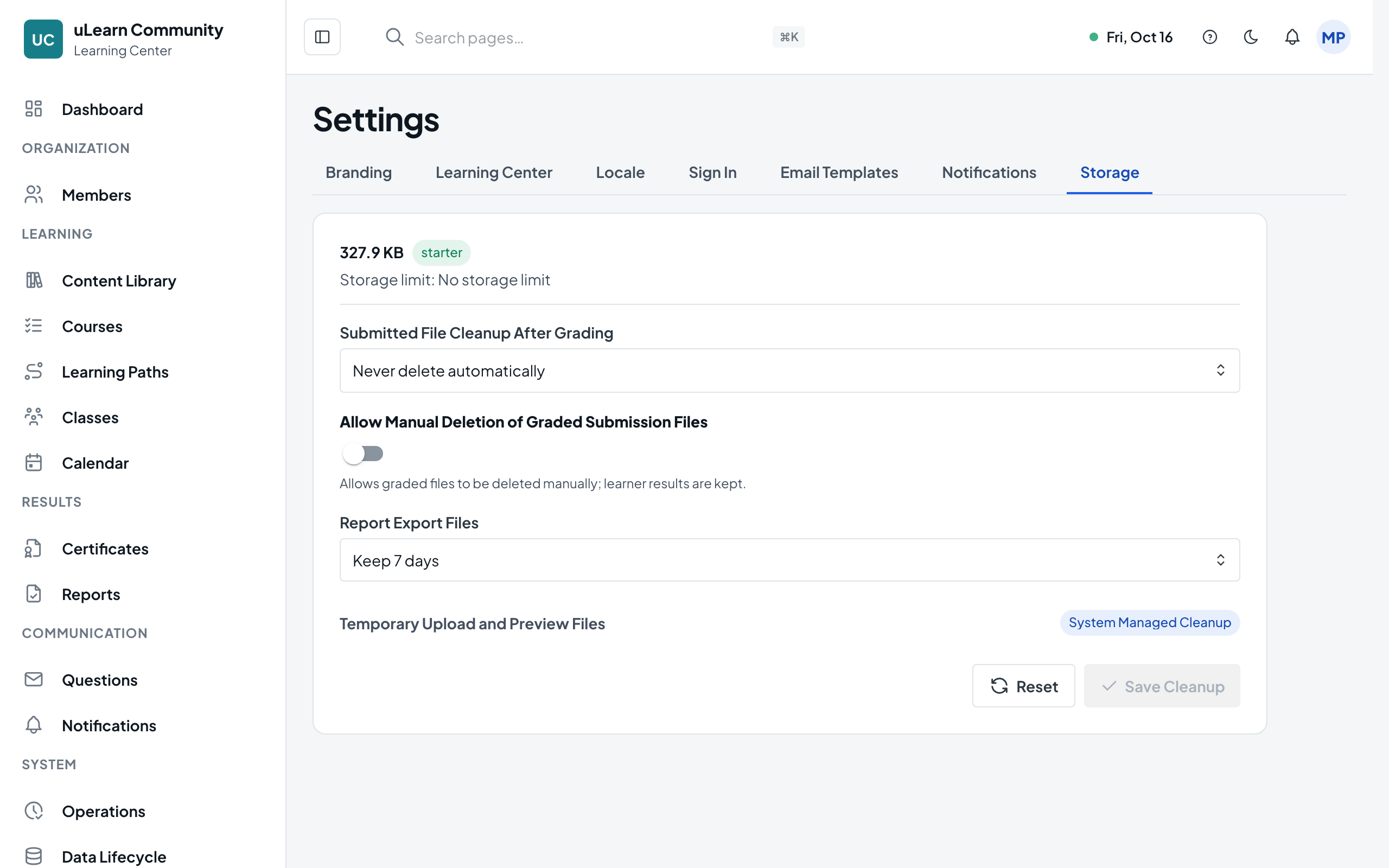Switch to the Sign In tab
Viewport: 1389px width, 868px height.
coord(712,172)
